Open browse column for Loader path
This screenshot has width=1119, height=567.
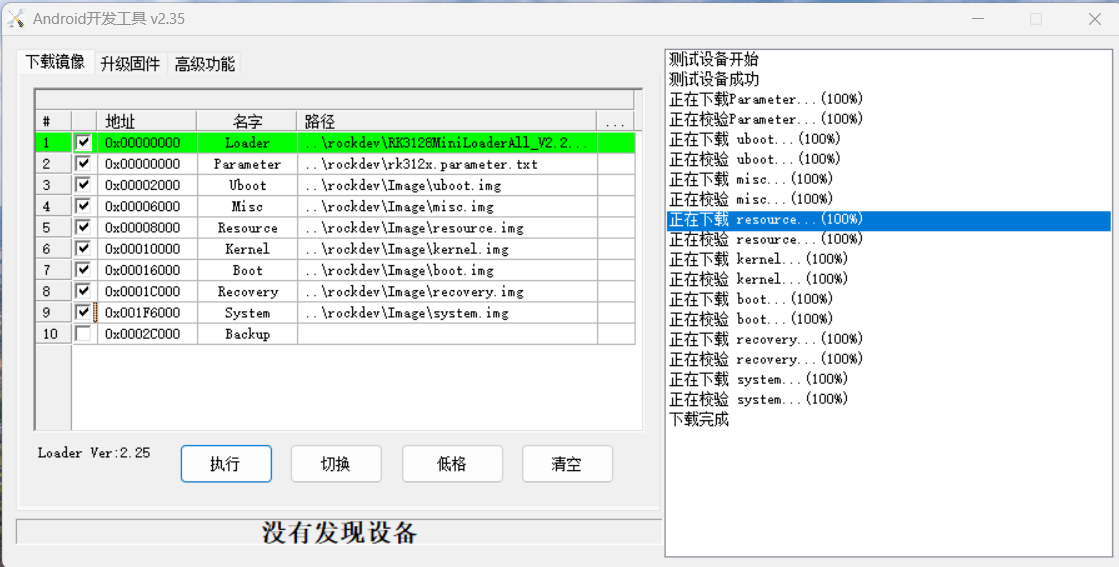coord(616,143)
